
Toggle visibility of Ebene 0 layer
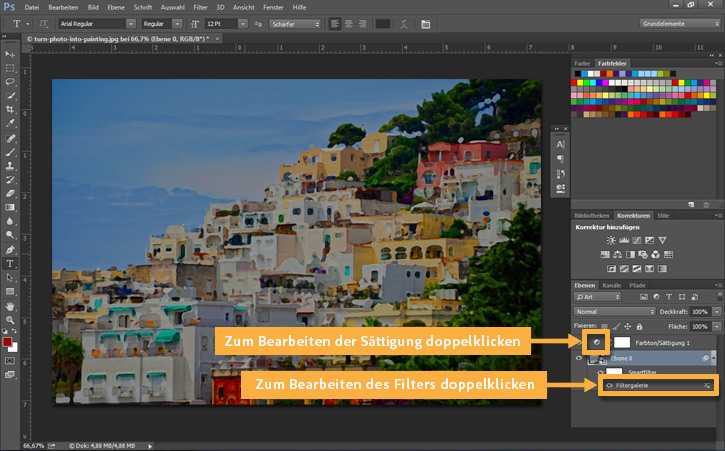click(579, 358)
